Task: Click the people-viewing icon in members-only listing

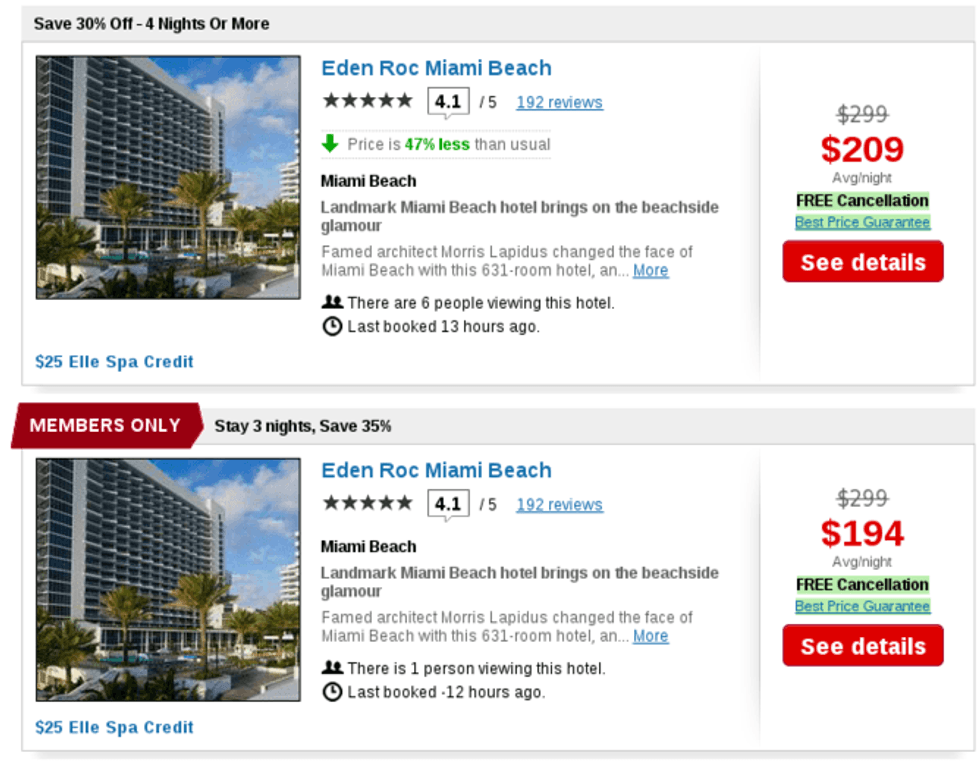Action: click(x=332, y=668)
